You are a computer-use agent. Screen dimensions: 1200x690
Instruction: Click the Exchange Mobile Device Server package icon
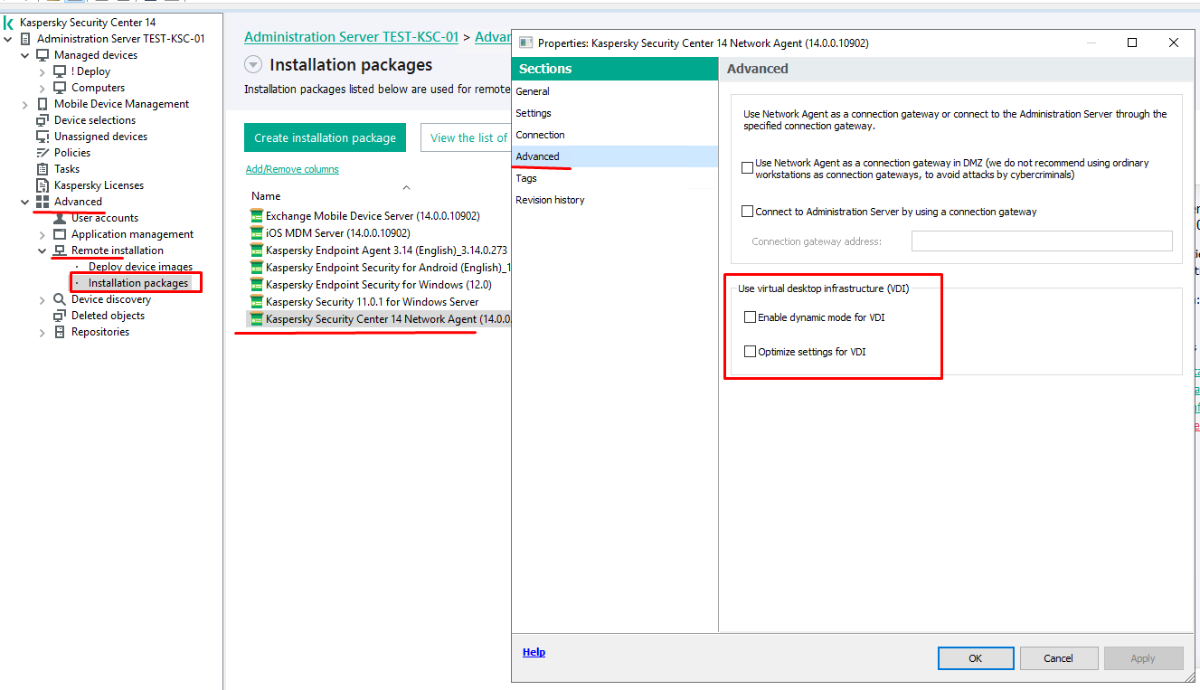pyautogui.click(x=256, y=216)
